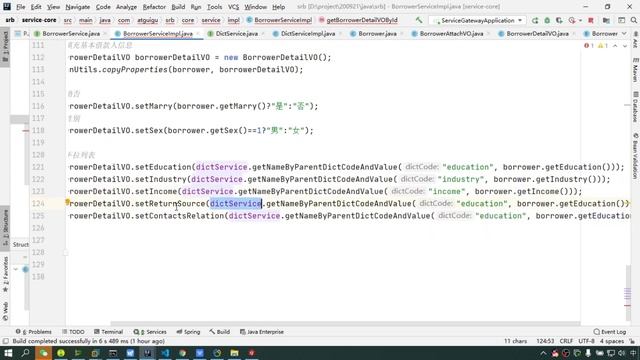Switch to BorrowerService.java tab
The height and width of the screenshot is (360, 640).
click(71, 33)
